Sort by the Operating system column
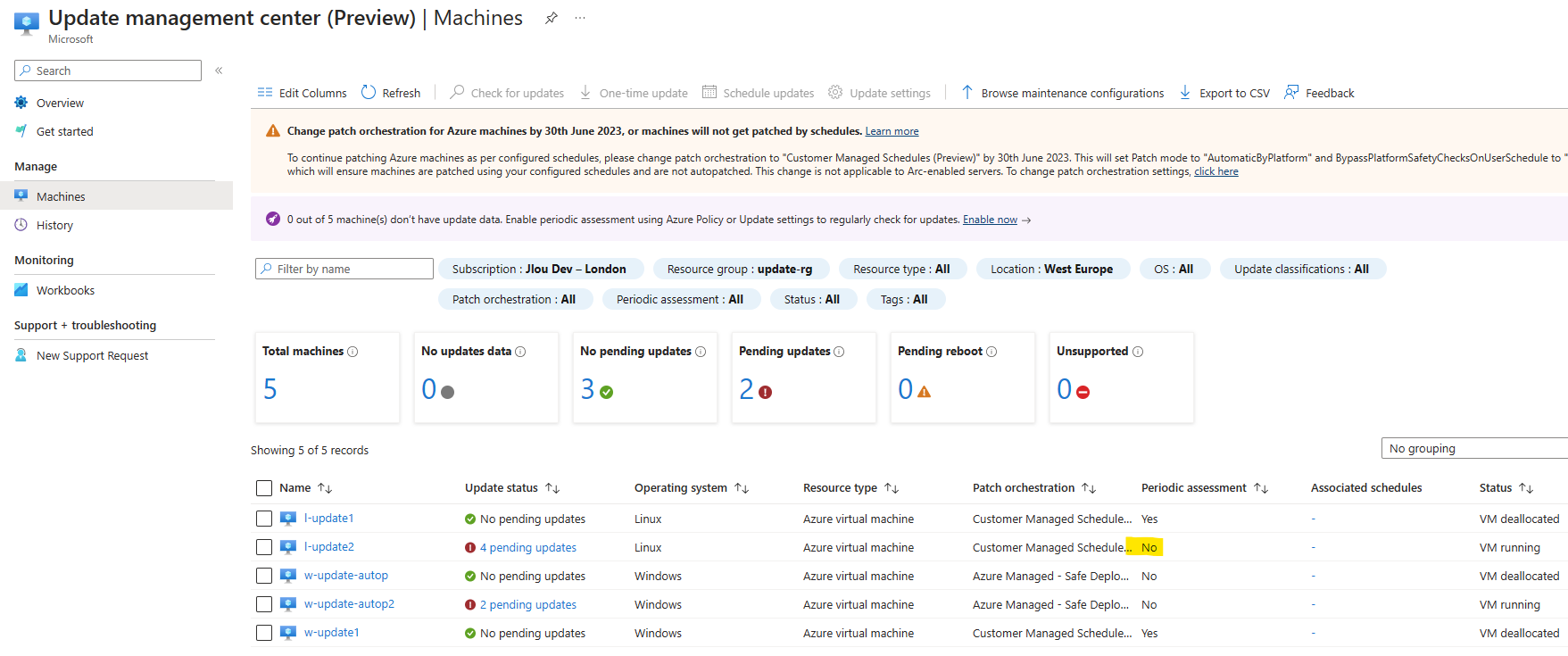This screenshot has width=1568, height=656. [691, 487]
